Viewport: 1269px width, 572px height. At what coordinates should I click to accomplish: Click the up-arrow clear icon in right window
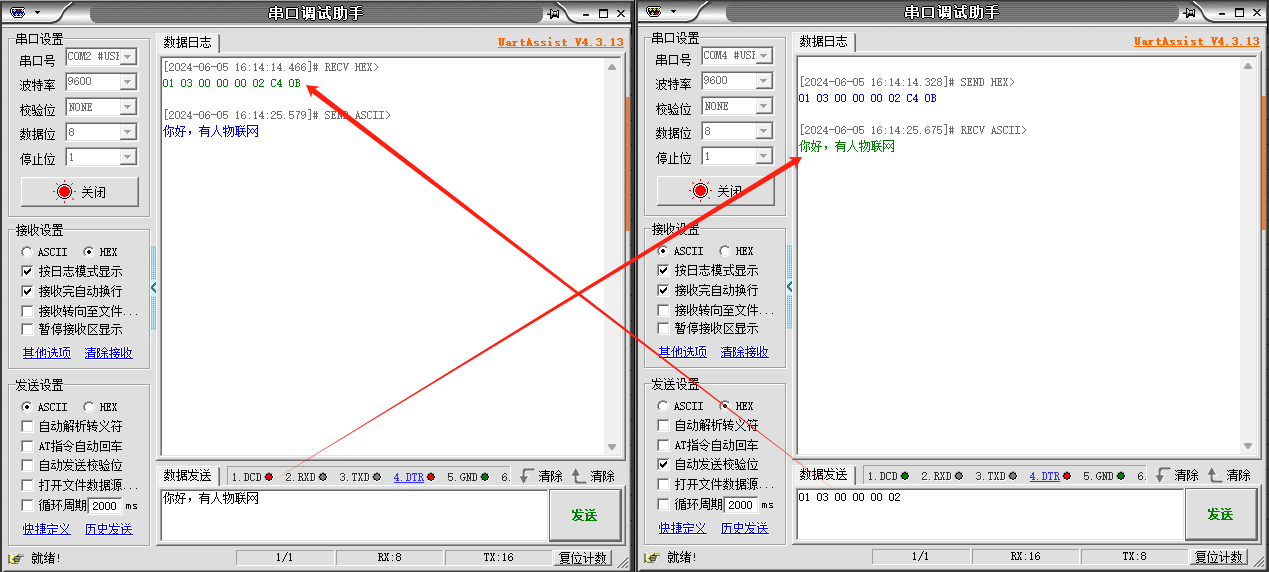coord(1214,475)
